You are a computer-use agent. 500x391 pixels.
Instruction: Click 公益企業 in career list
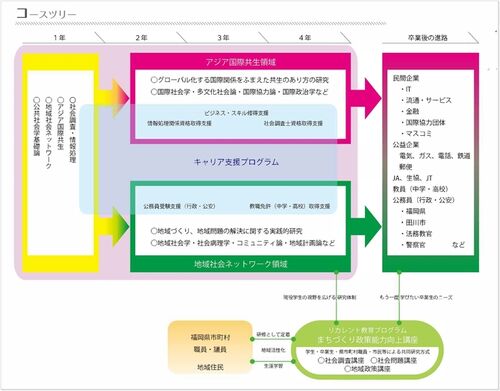pyautogui.click(x=406, y=145)
